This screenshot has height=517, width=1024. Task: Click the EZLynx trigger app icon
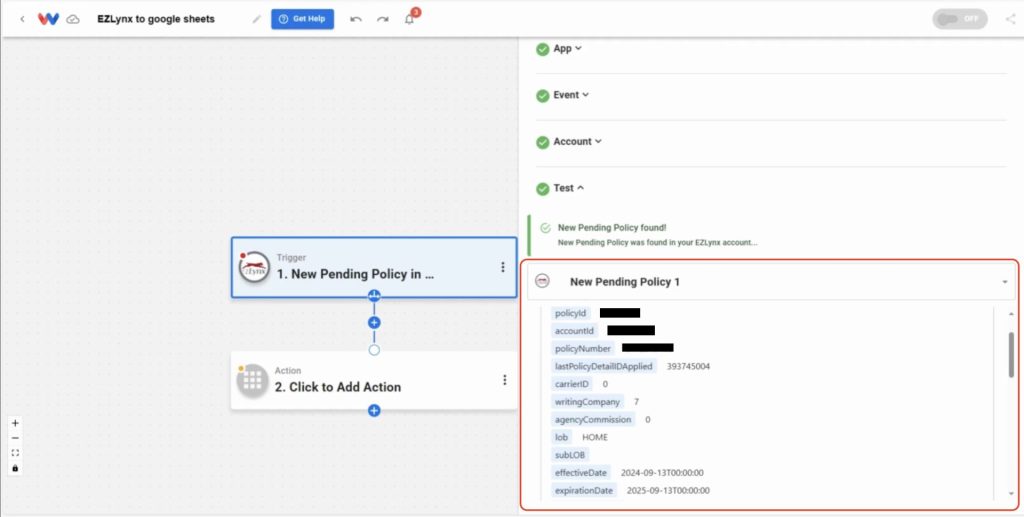pyautogui.click(x=254, y=267)
